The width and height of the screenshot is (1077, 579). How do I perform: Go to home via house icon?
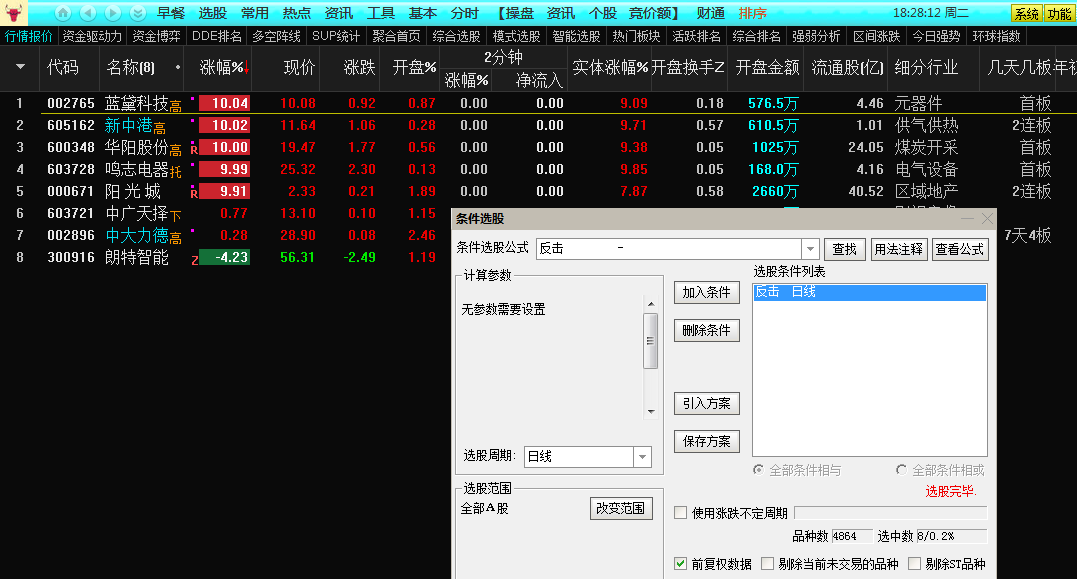(63, 13)
